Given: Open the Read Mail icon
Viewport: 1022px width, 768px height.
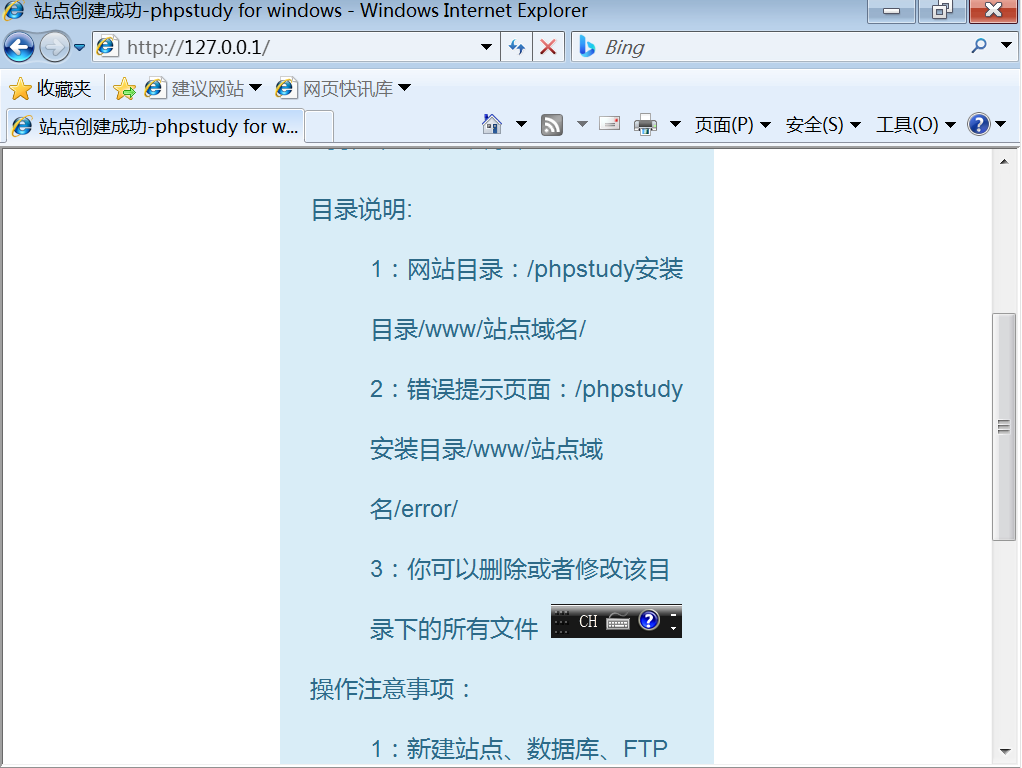Looking at the screenshot, I should click(x=609, y=123).
